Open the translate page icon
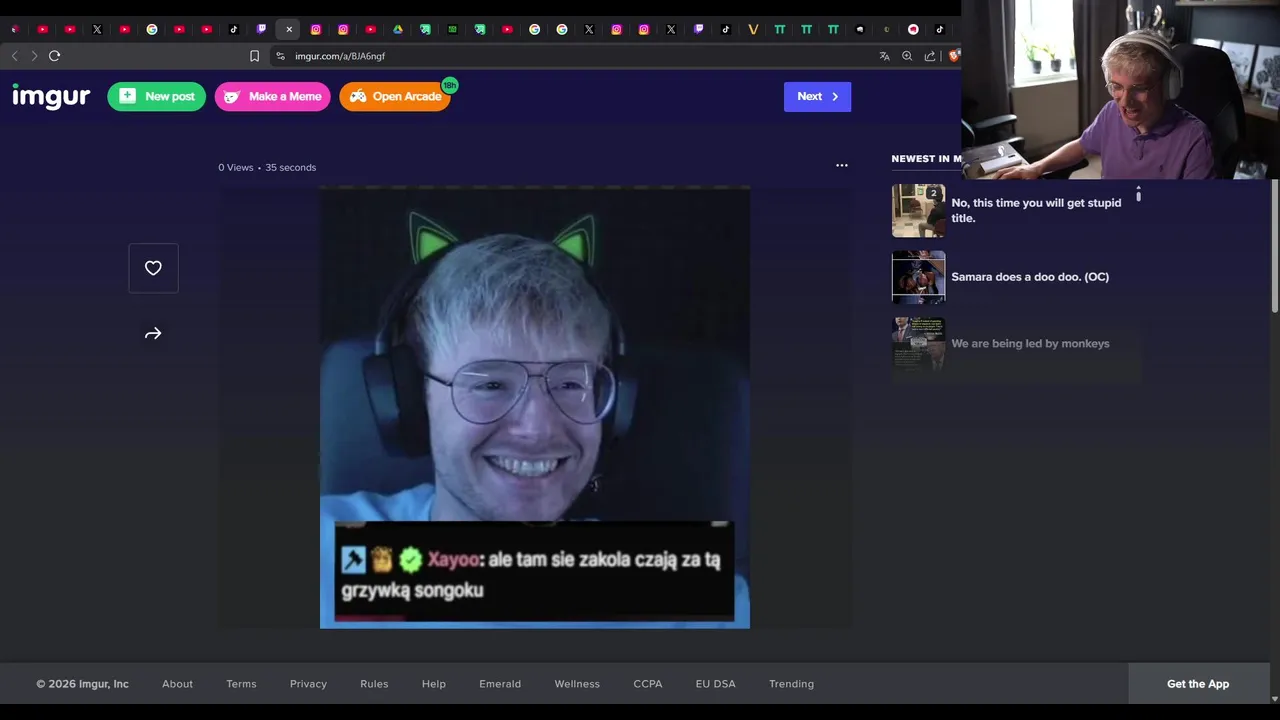 [x=884, y=56]
